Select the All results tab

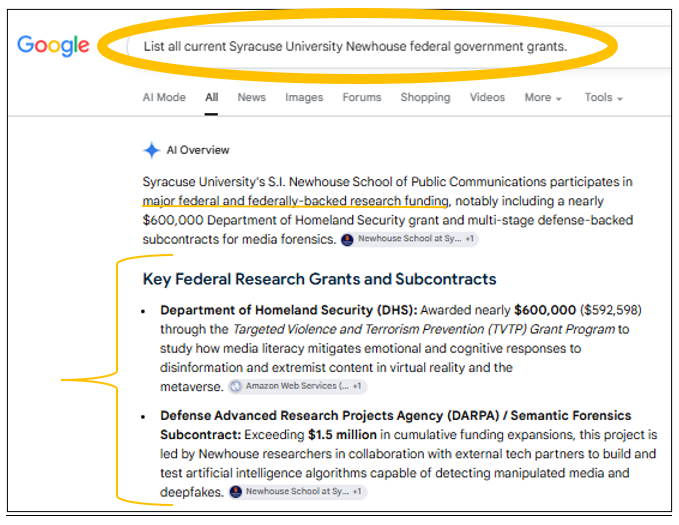(x=211, y=97)
